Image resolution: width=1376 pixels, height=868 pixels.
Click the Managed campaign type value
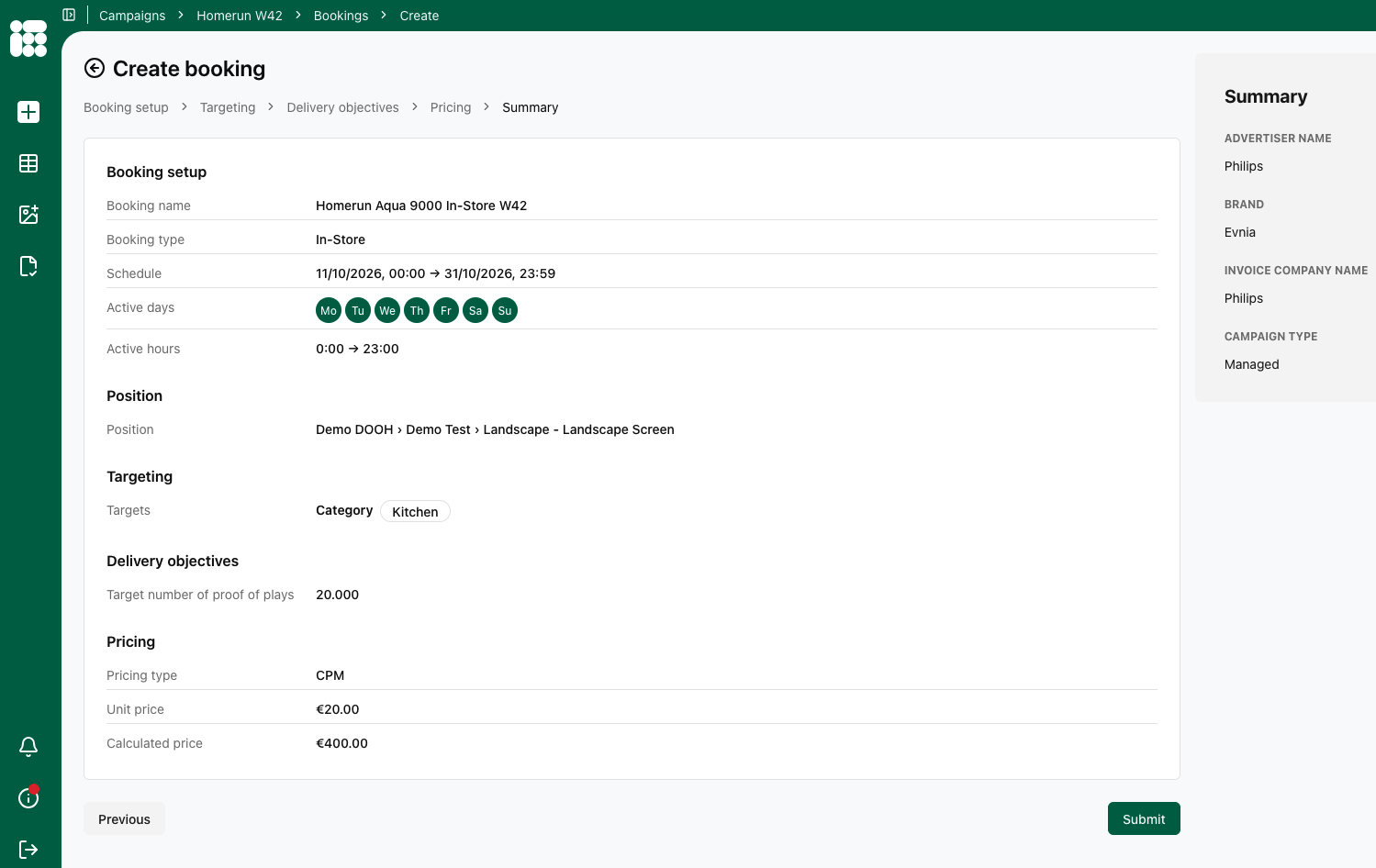pyautogui.click(x=1252, y=364)
